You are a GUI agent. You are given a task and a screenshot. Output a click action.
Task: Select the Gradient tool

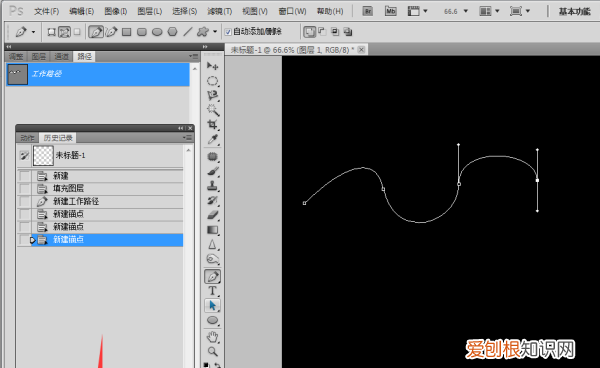[212, 230]
